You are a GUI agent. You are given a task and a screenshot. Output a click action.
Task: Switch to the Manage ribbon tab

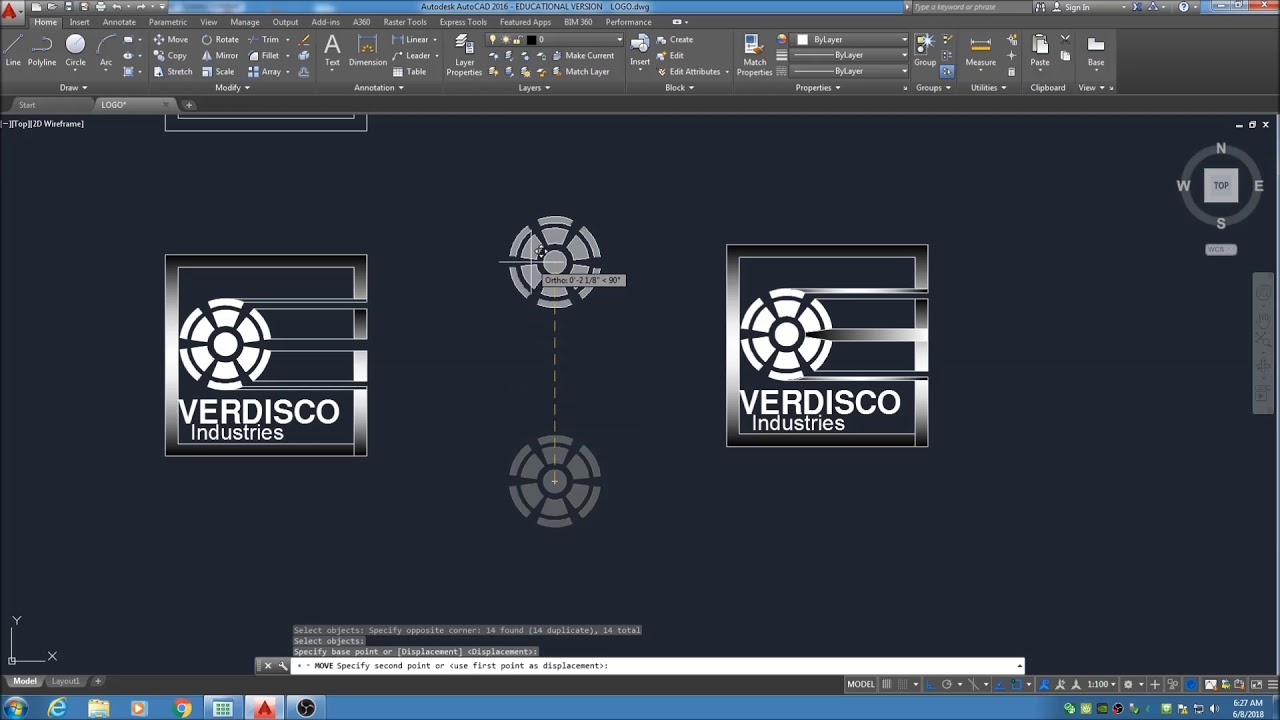pyautogui.click(x=244, y=22)
